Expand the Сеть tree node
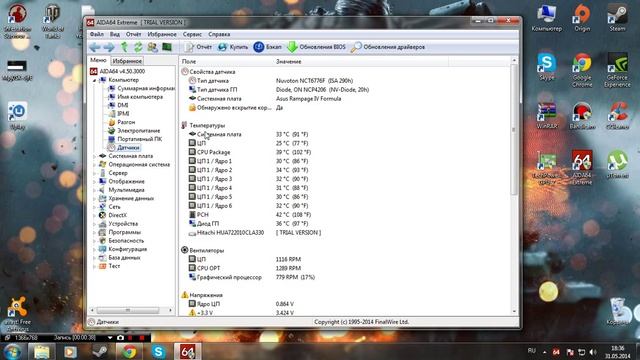Viewport: 640px width, 360px height. [x=94, y=207]
